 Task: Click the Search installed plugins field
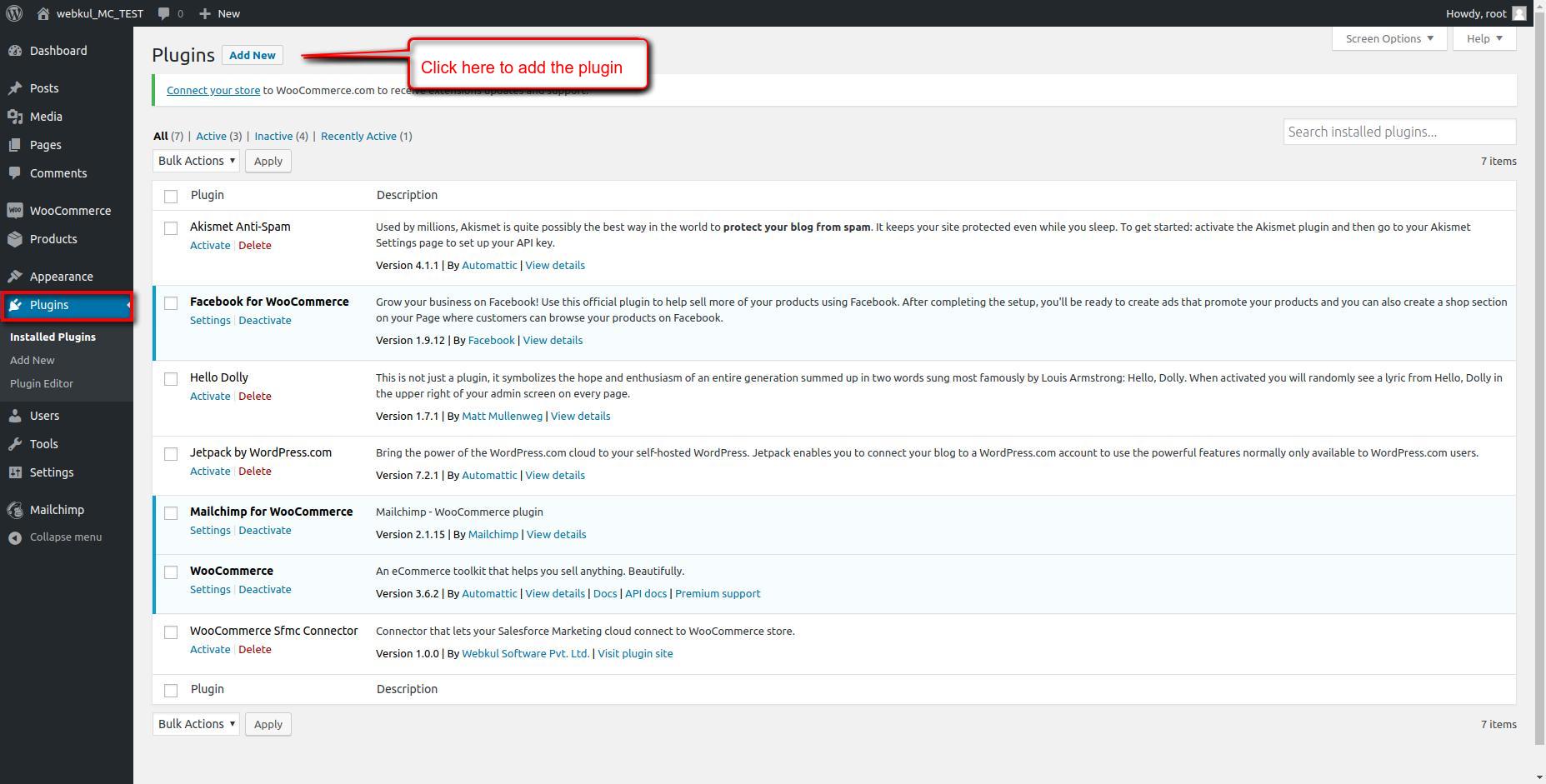pos(1398,132)
